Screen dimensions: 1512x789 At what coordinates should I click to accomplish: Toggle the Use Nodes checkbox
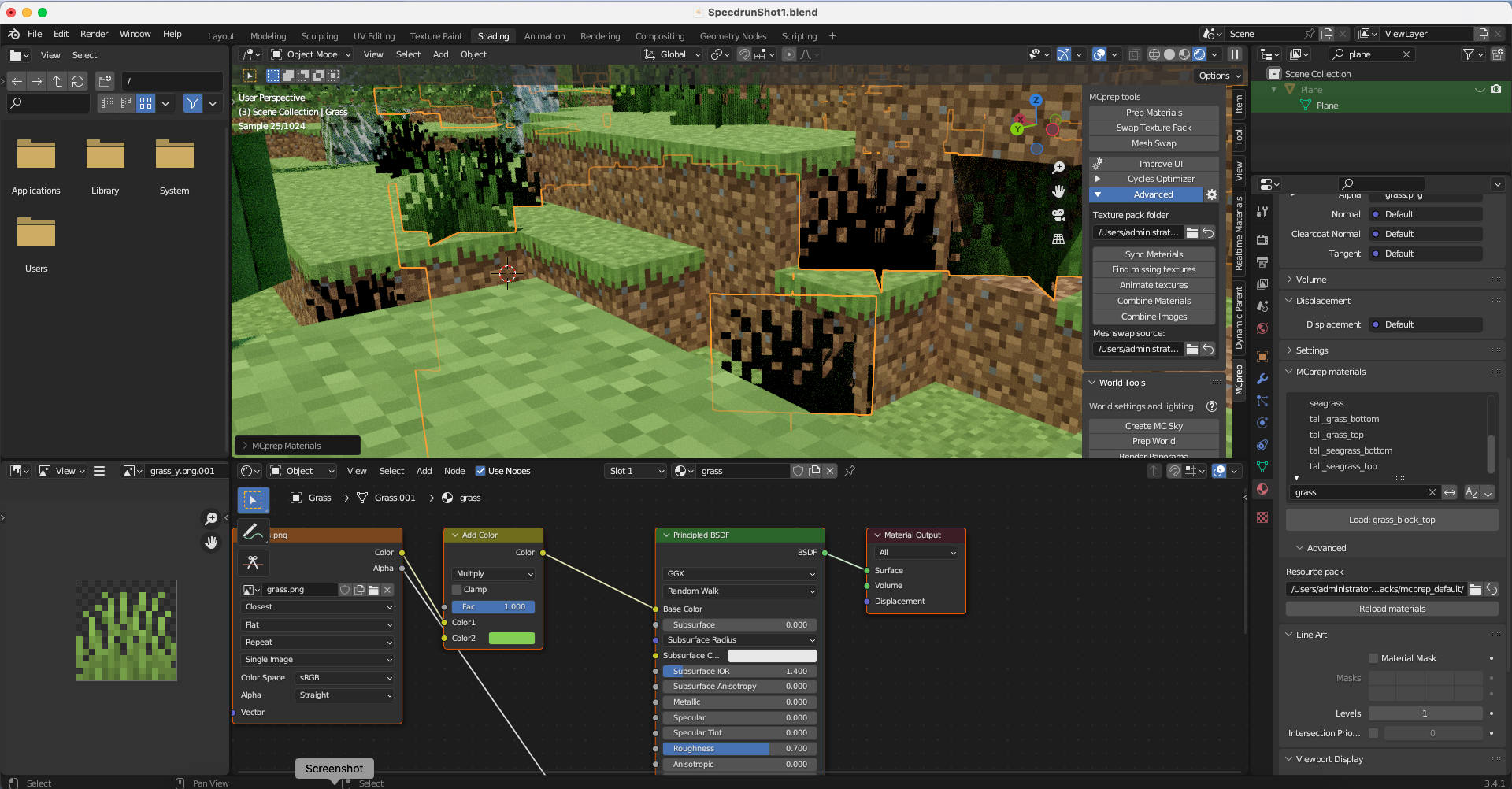481,470
